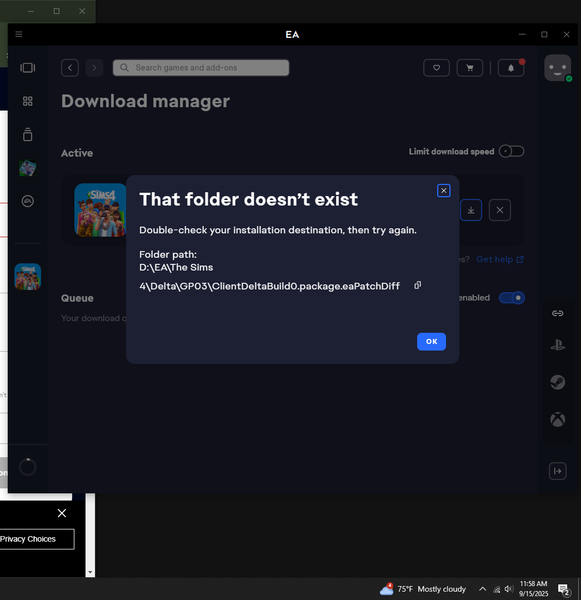Open the Xbox account icon
The height and width of the screenshot is (600, 581).
click(558, 419)
